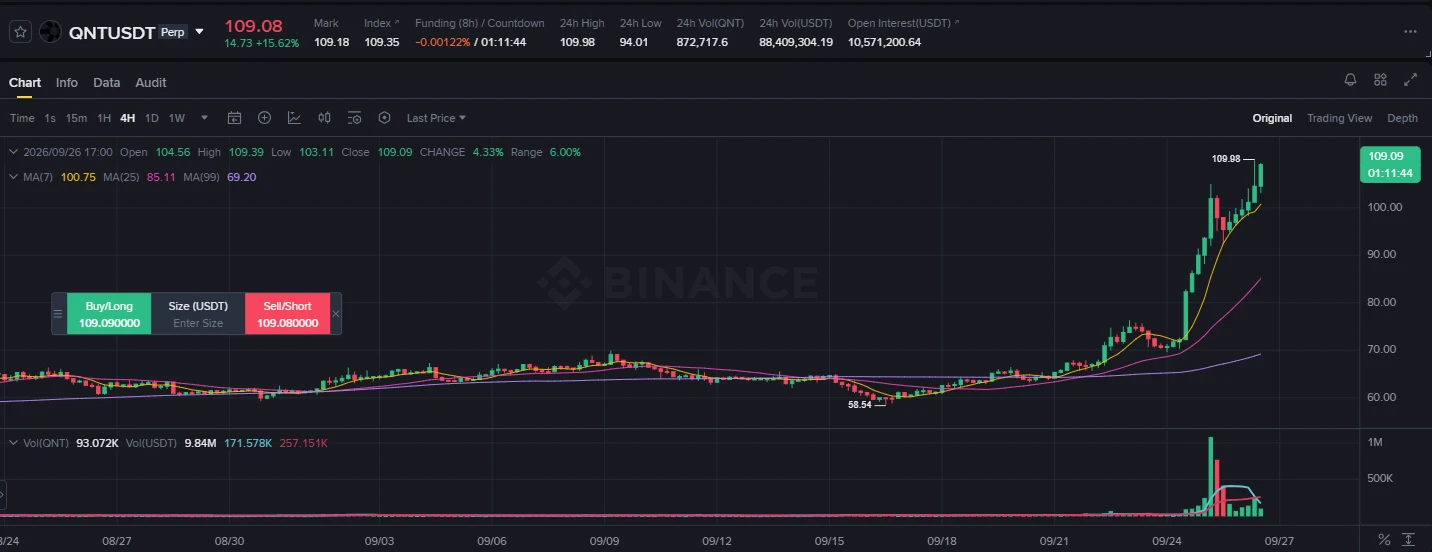
Task: Select the 15m interval
Action: tap(76, 118)
